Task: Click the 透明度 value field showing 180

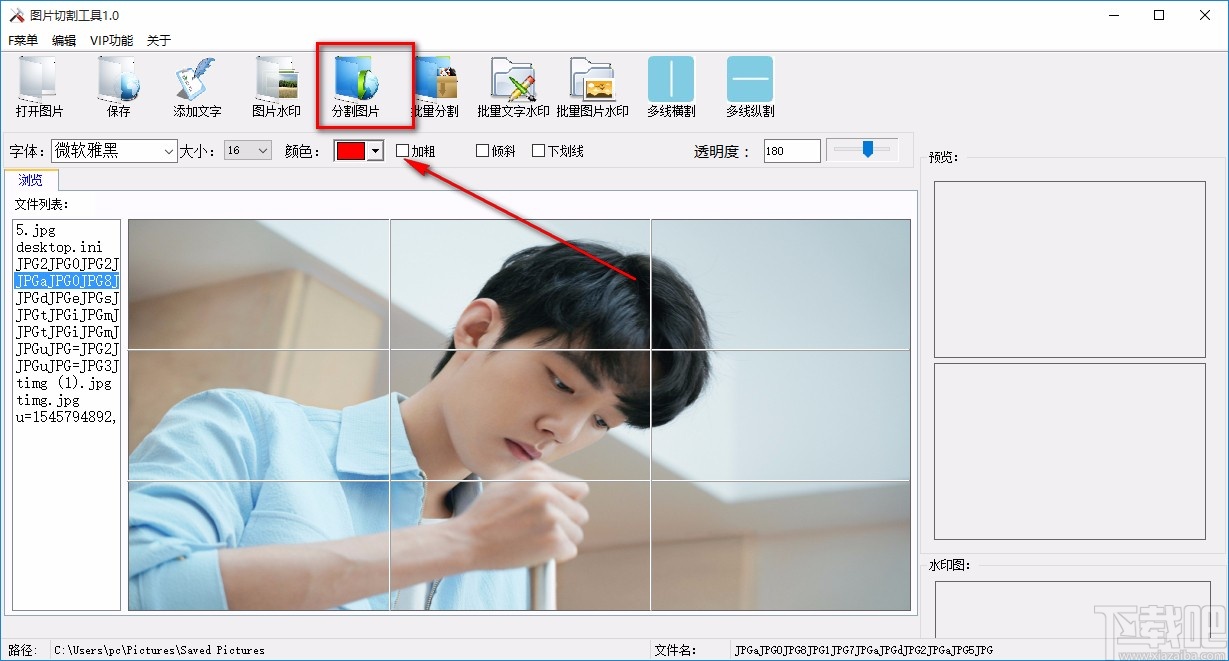Action: (x=792, y=151)
